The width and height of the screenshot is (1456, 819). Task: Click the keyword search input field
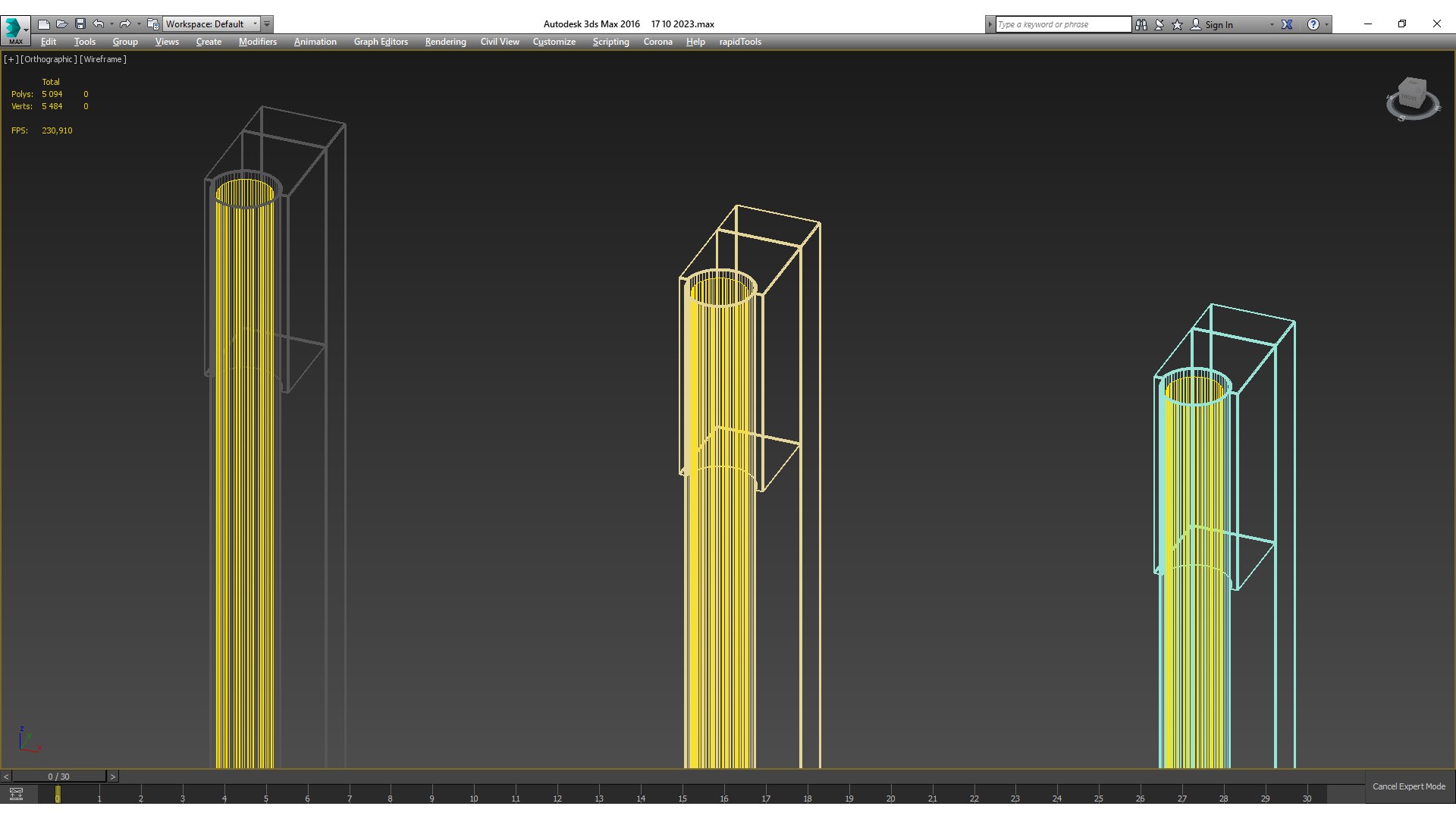(x=1062, y=24)
